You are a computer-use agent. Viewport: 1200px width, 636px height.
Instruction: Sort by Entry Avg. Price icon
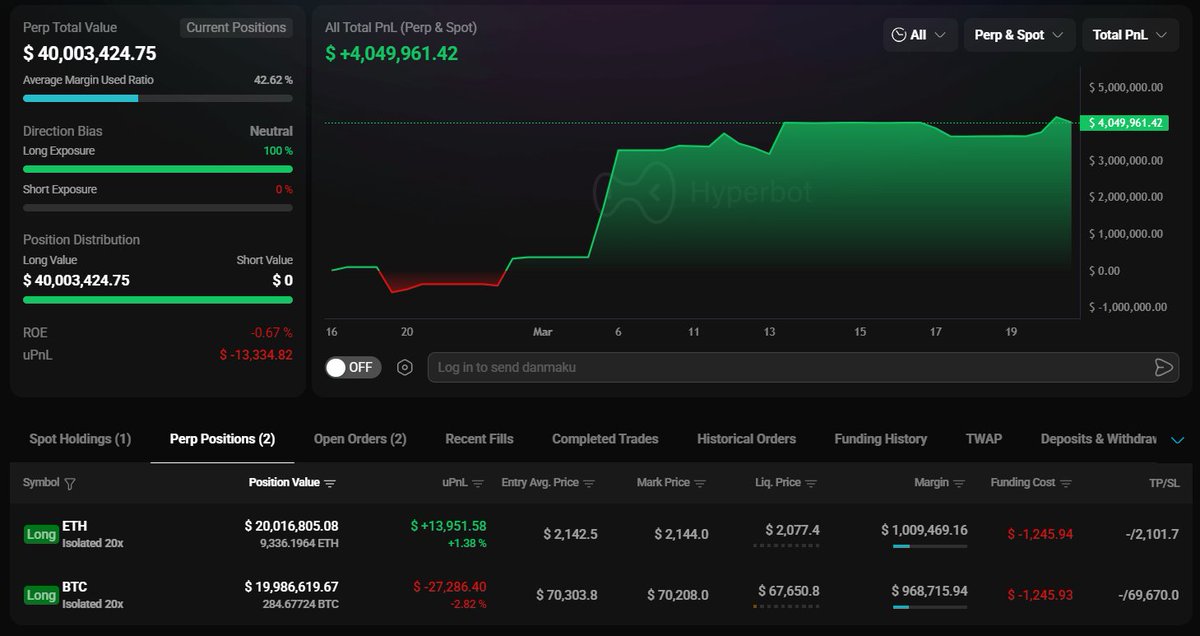click(x=589, y=483)
